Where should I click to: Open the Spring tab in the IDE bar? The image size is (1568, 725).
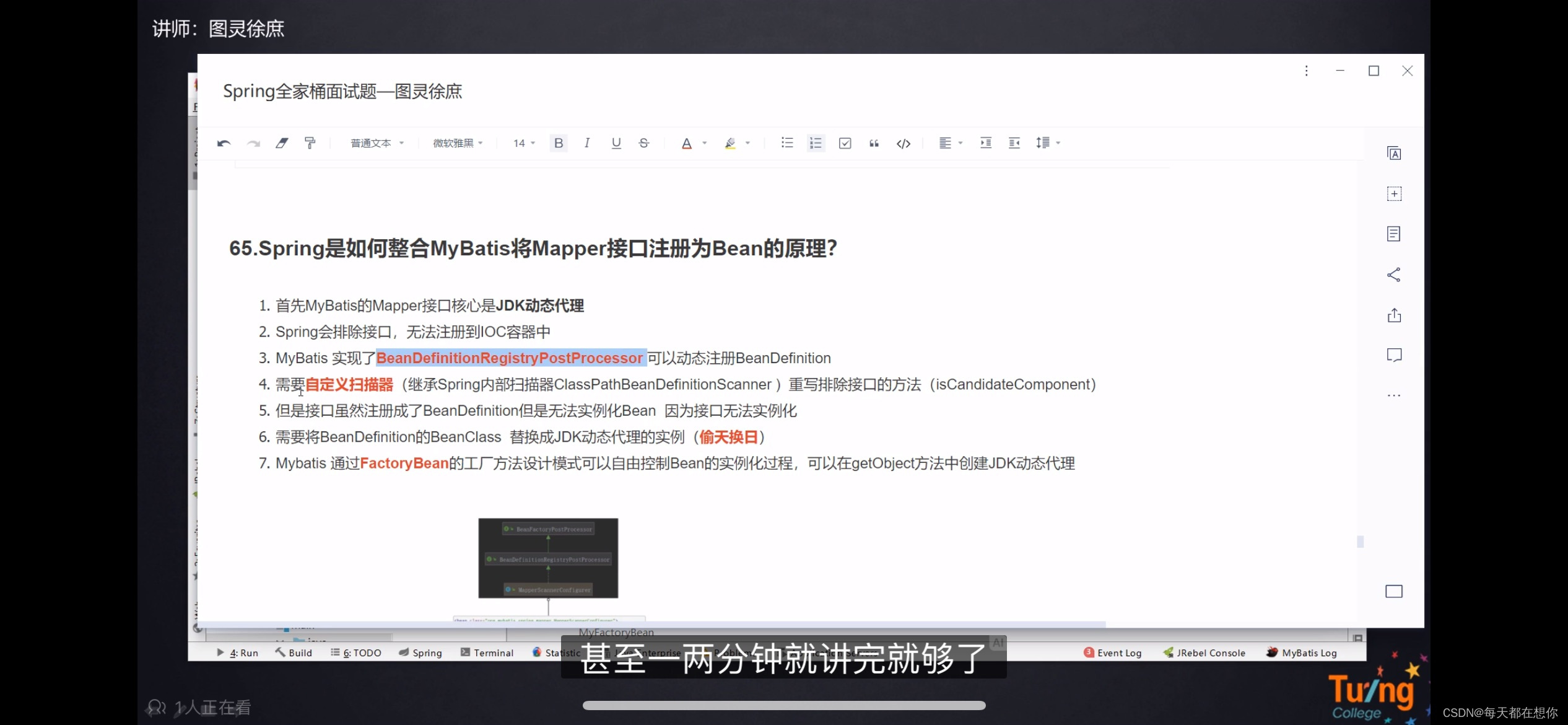tap(420, 652)
